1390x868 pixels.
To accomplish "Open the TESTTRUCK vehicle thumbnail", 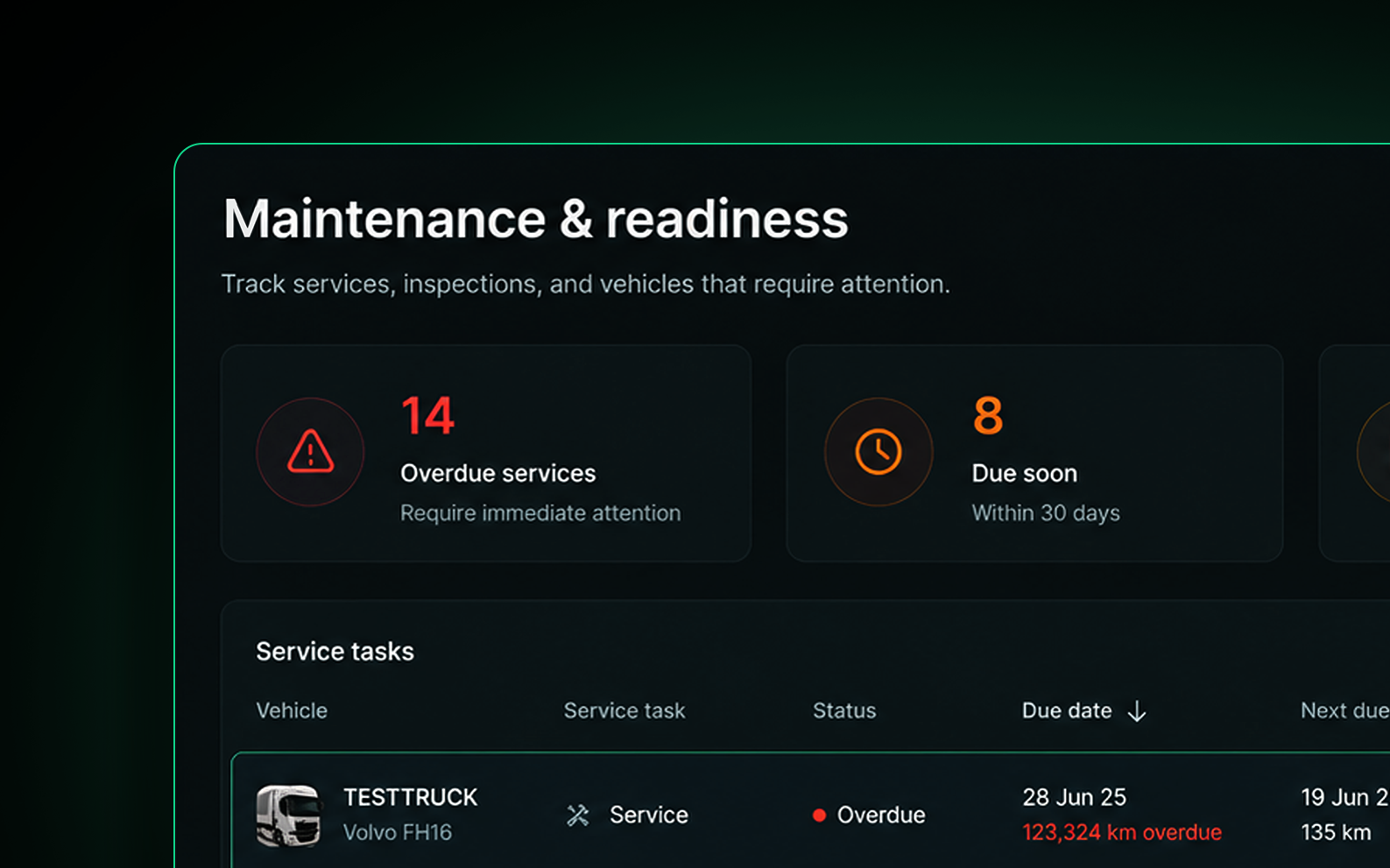I will pos(288,815).
